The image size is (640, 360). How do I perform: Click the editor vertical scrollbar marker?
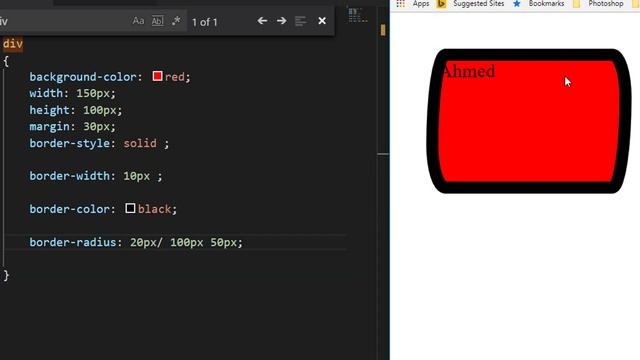pos(383,30)
